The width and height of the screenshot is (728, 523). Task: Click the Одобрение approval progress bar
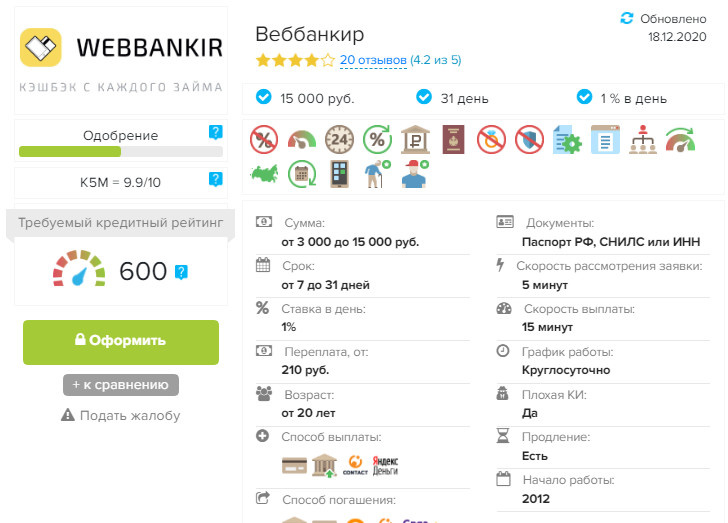coord(121,151)
